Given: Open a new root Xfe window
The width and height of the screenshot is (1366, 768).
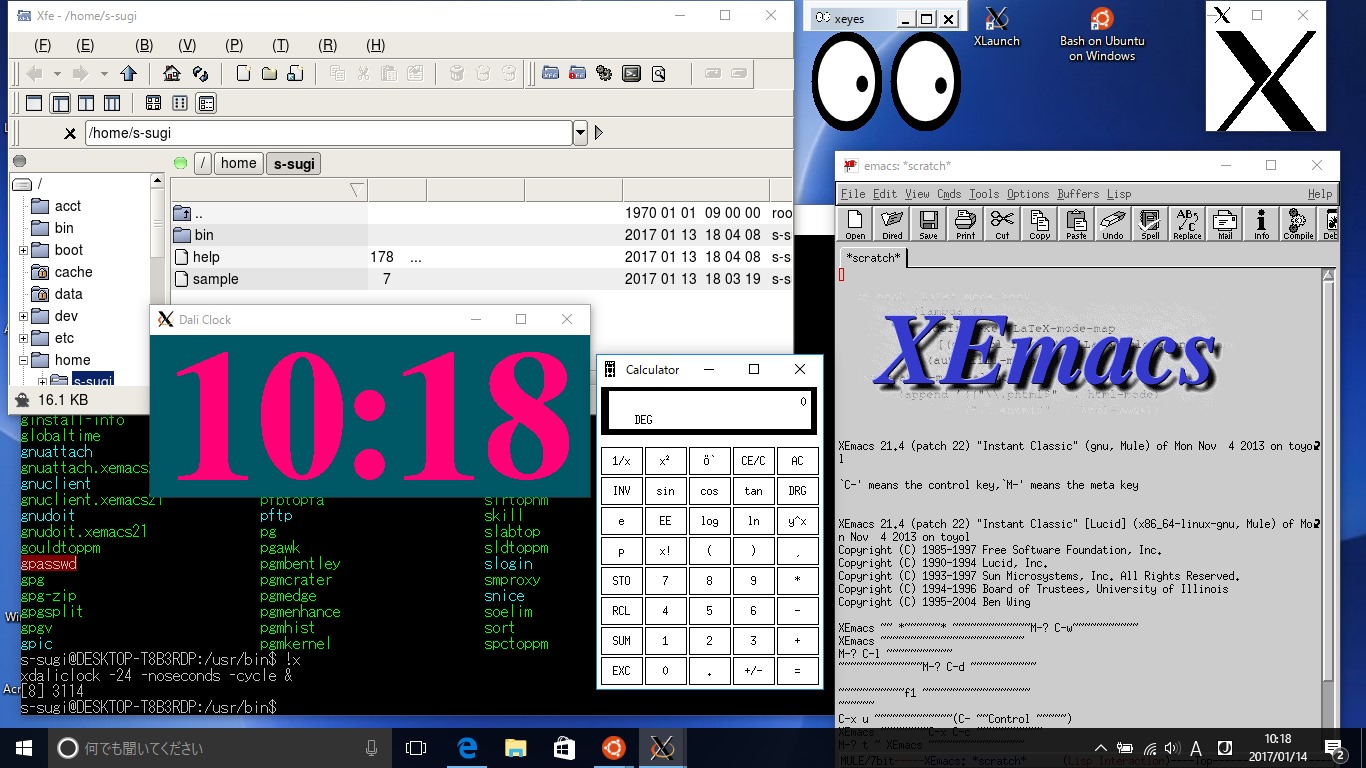Looking at the screenshot, I should [x=577, y=73].
